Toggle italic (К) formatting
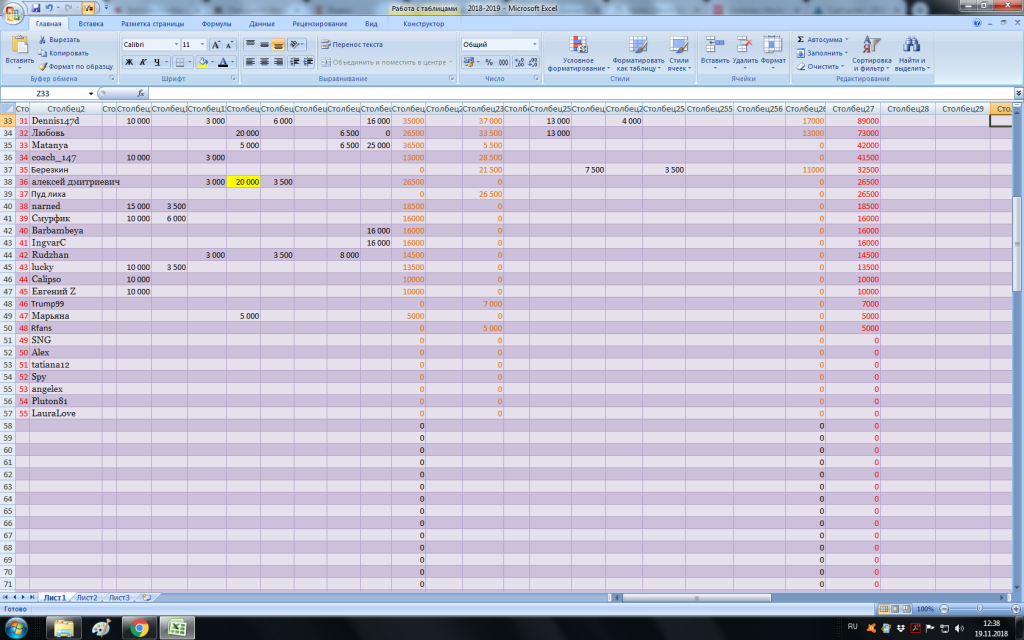The height and width of the screenshot is (640, 1024). [143, 62]
